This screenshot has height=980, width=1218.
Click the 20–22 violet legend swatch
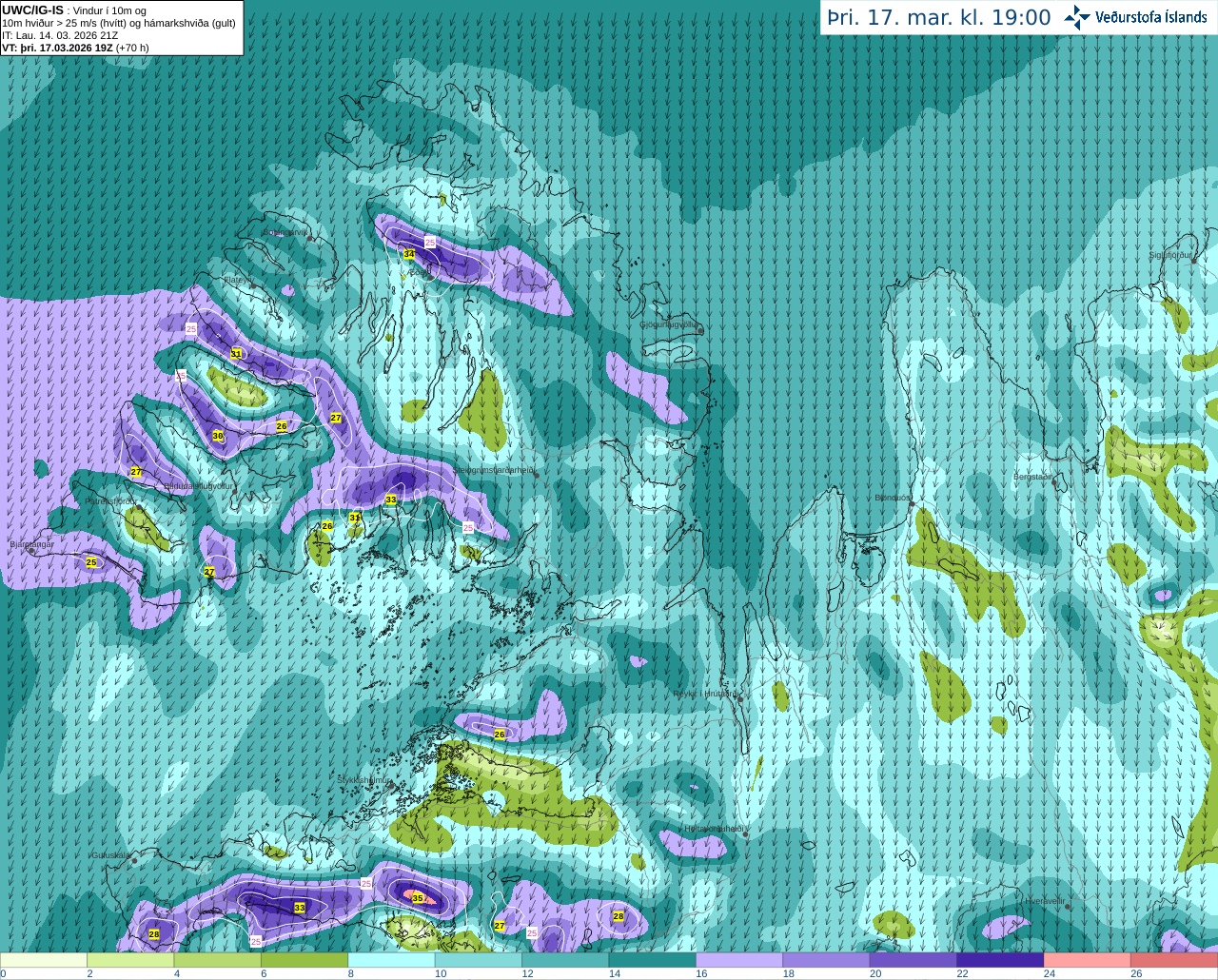pyautogui.click(x=913, y=960)
